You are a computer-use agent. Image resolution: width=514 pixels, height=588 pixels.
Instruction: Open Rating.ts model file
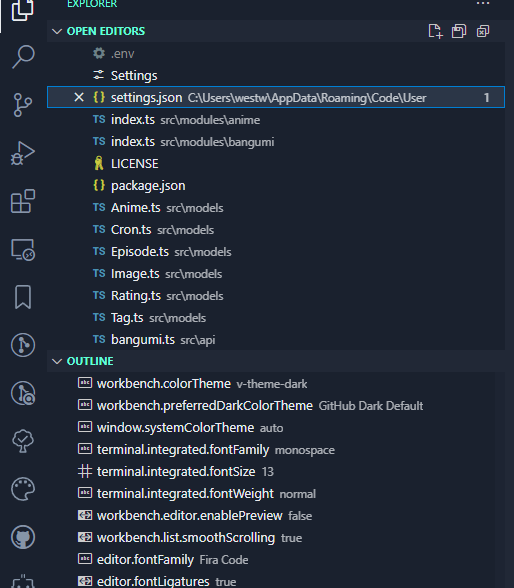[x=276, y=296]
